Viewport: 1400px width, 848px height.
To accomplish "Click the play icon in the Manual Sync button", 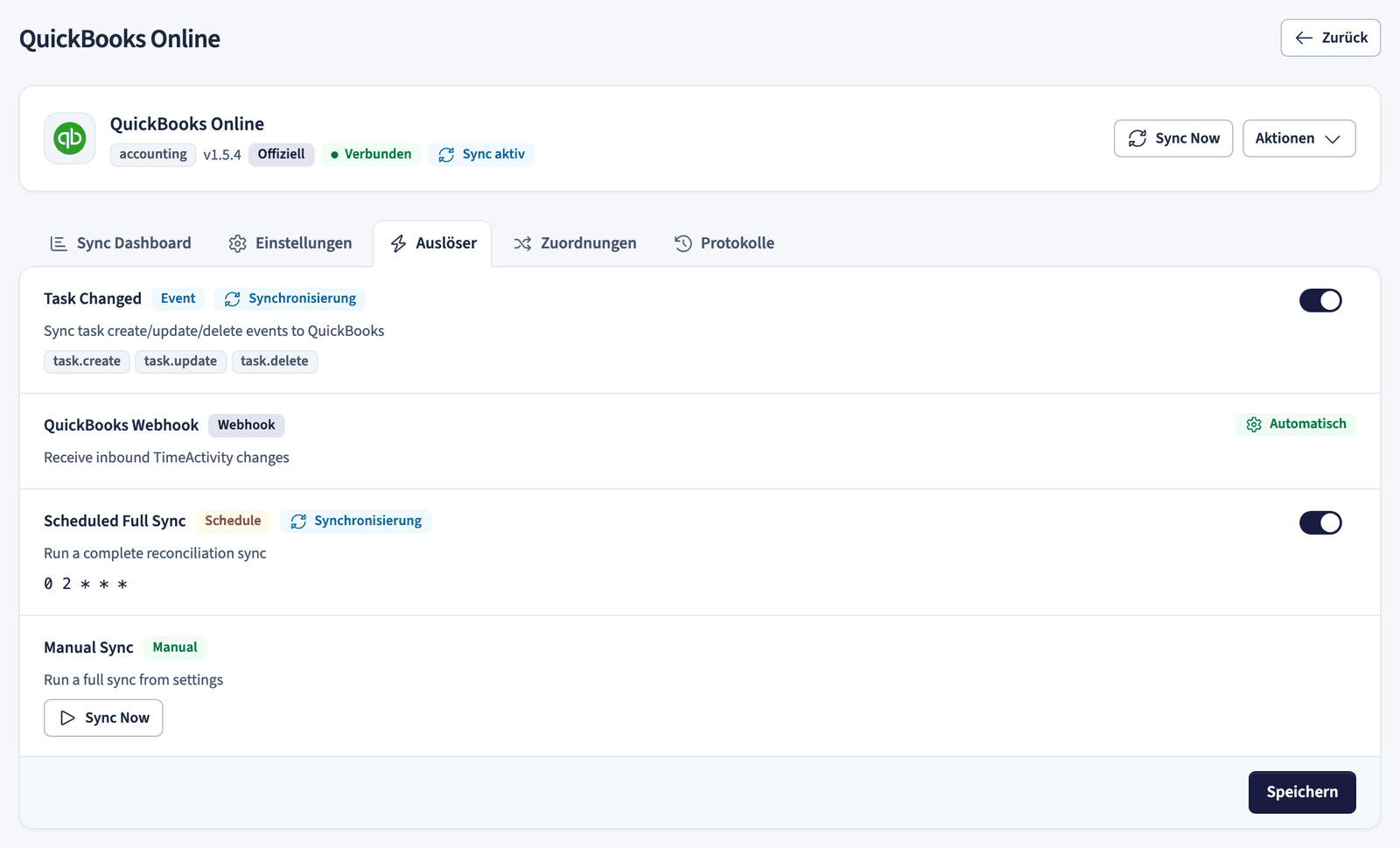I will click(x=67, y=718).
